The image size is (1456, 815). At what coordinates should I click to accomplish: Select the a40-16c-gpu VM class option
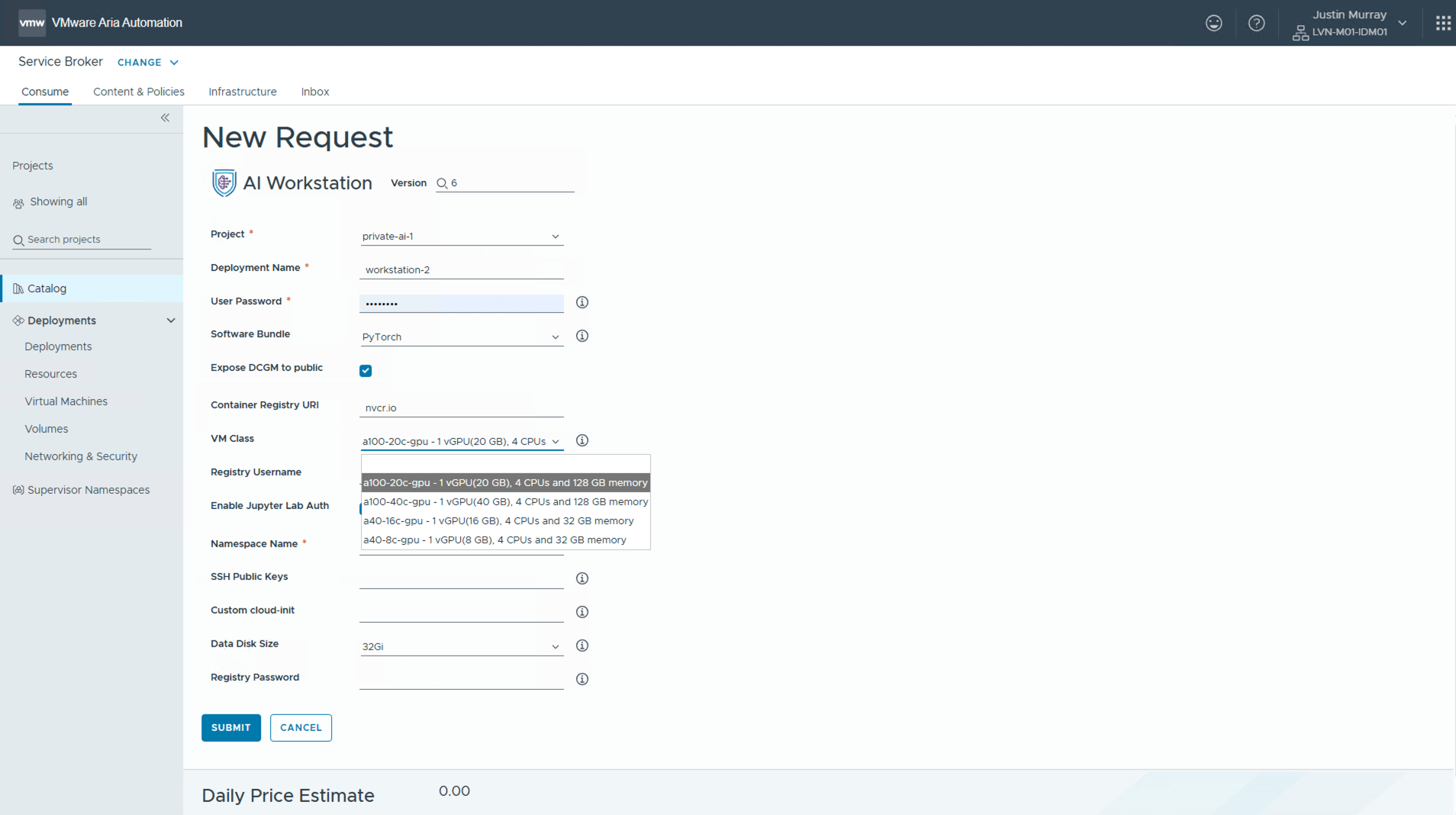tap(498, 520)
